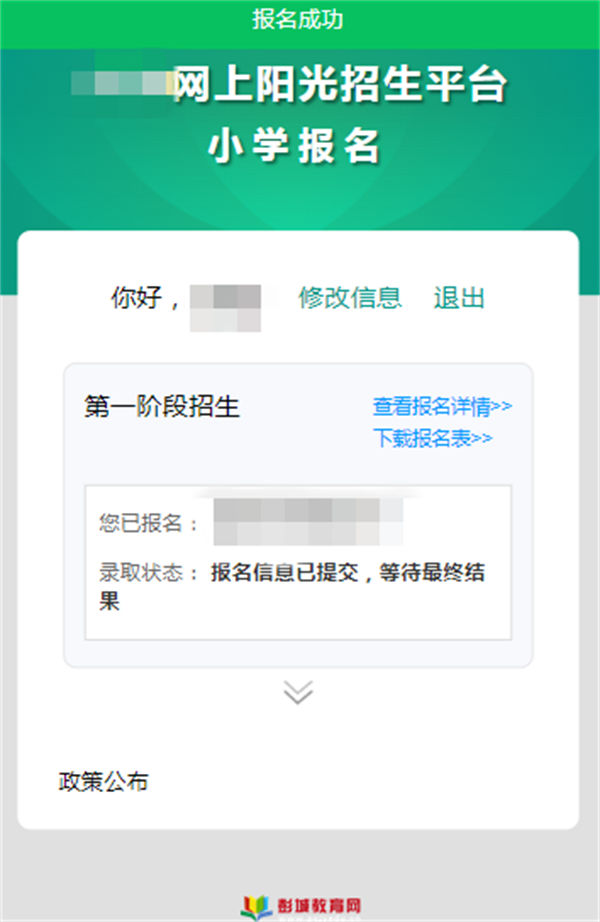600x922 pixels.
Task: Click the blurred registered school name
Action: (308, 522)
